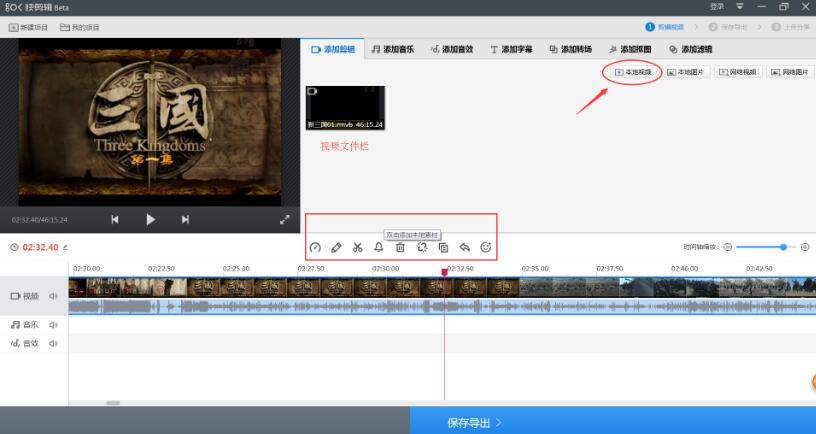Select the 新三国01.rmvb video thumbnail
This screenshot has height=434, width=816.
click(346, 108)
